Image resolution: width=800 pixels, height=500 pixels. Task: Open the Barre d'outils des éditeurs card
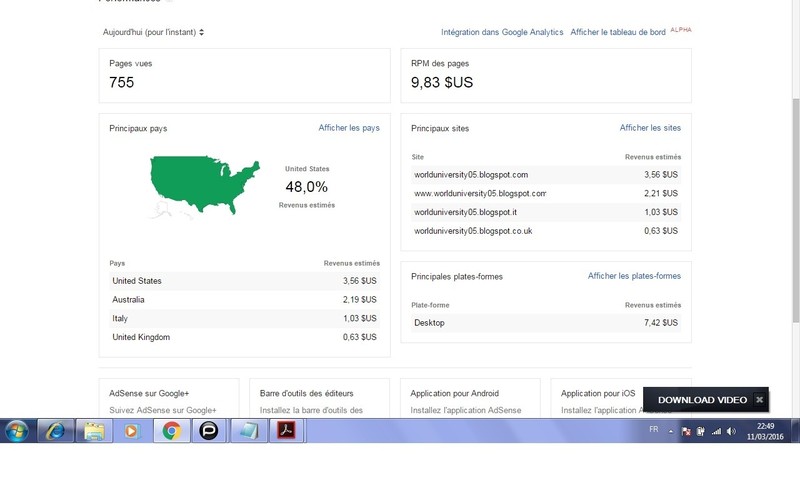click(319, 398)
